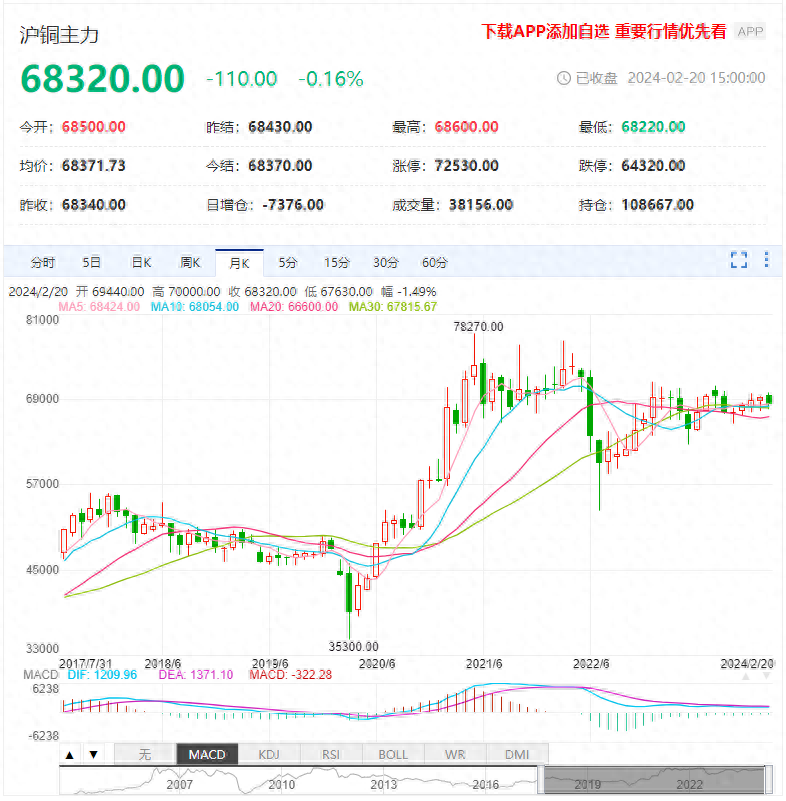Select the 无 indicator option
This screenshot has width=786, height=801.
pyautogui.click(x=145, y=755)
